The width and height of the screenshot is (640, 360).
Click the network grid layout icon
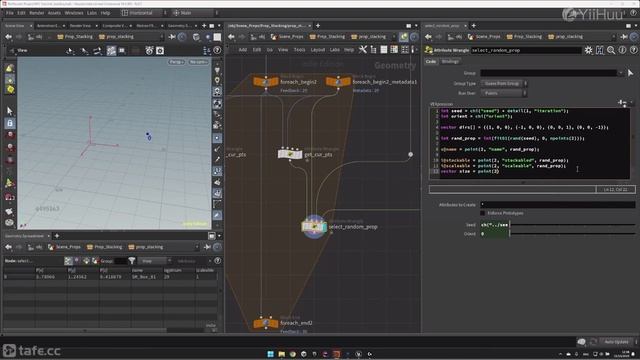tap(404, 50)
